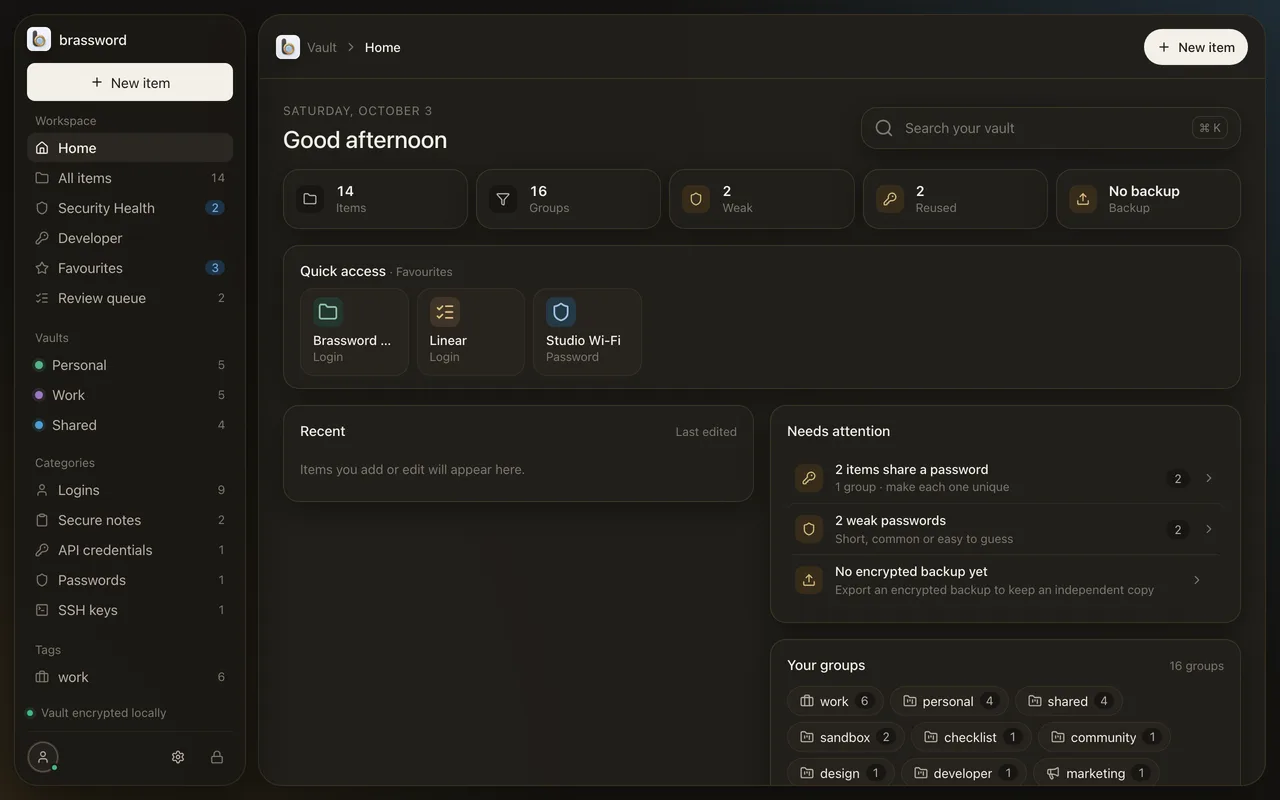Select the 'work' group chip
The height and width of the screenshot is (800, 1280).
coord(835,701)
